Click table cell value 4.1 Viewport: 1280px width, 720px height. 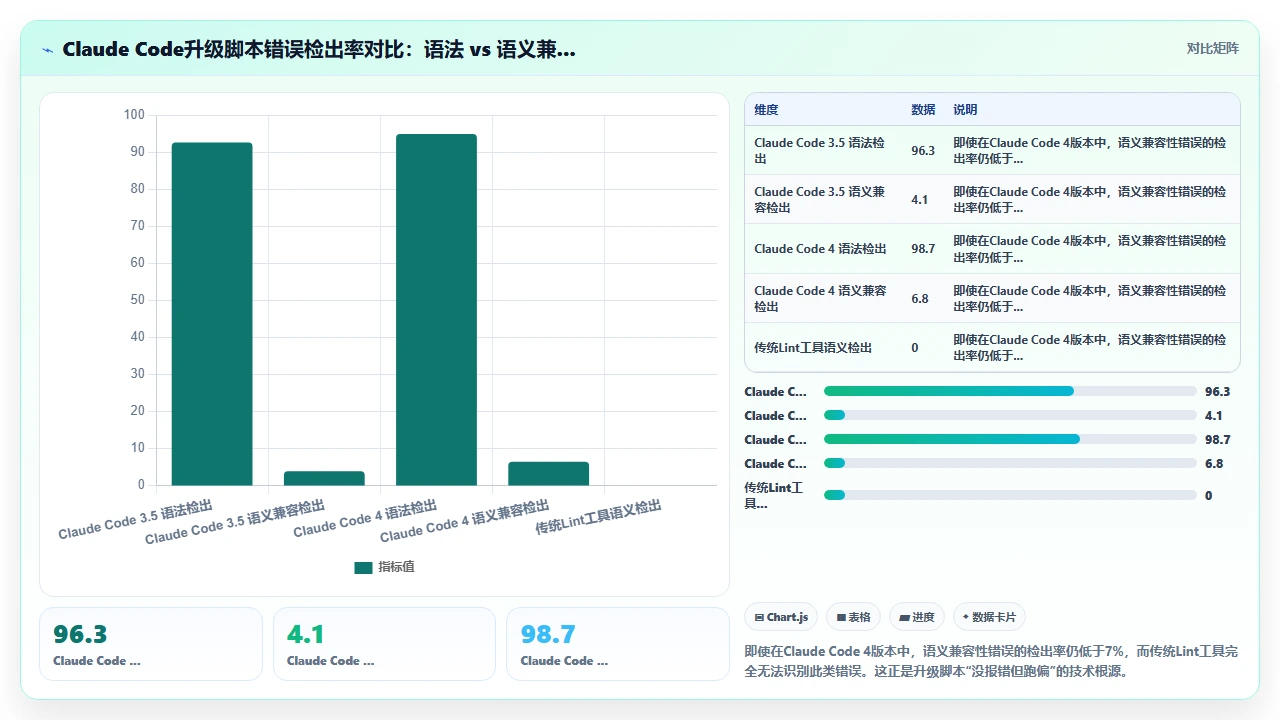coord(920,199)
